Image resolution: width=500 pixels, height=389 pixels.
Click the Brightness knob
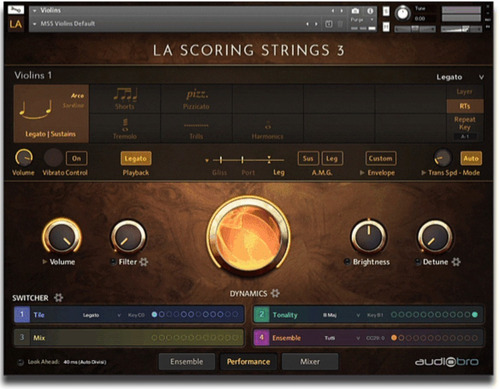(369, 237)
